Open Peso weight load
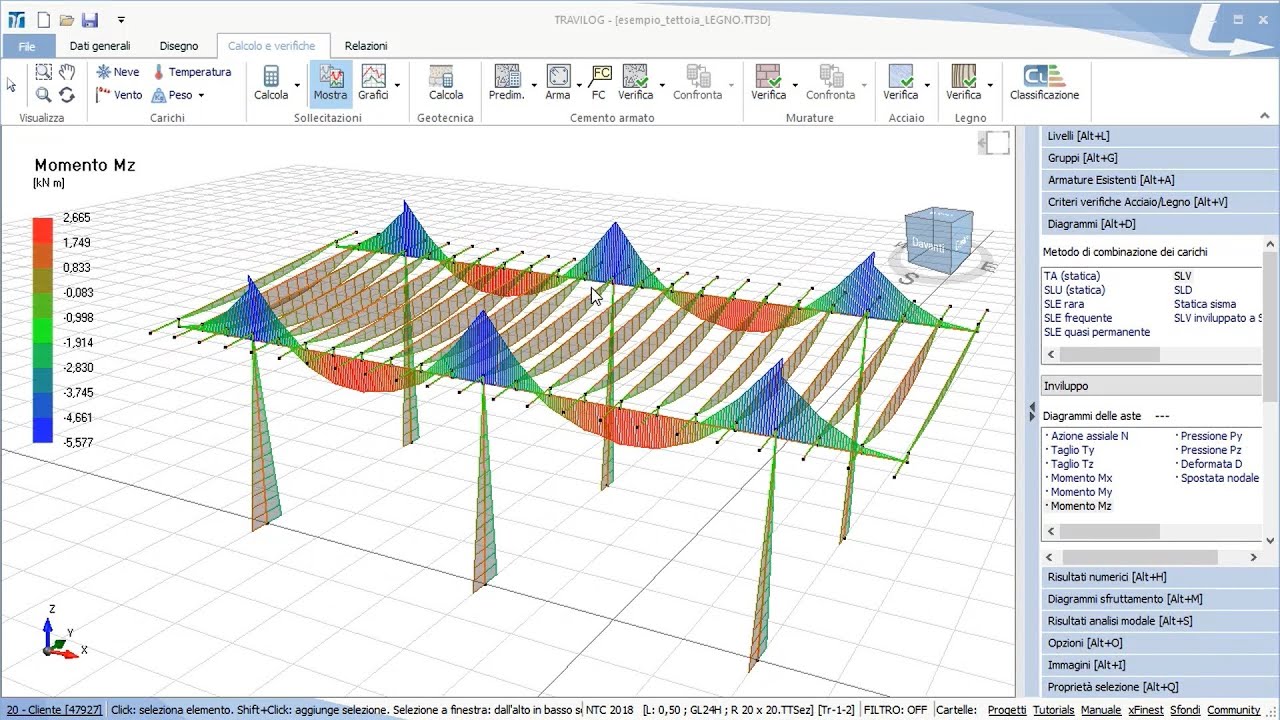Viewport: 1280px width, 720px height. tap(172, 95)
